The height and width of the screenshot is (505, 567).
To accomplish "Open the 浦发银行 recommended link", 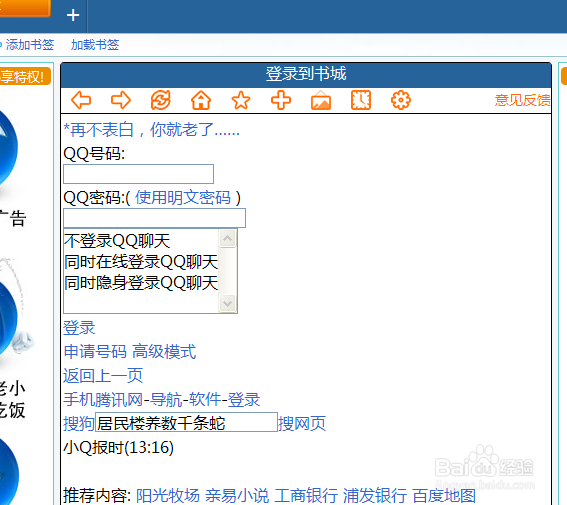I will click(375, 496).
